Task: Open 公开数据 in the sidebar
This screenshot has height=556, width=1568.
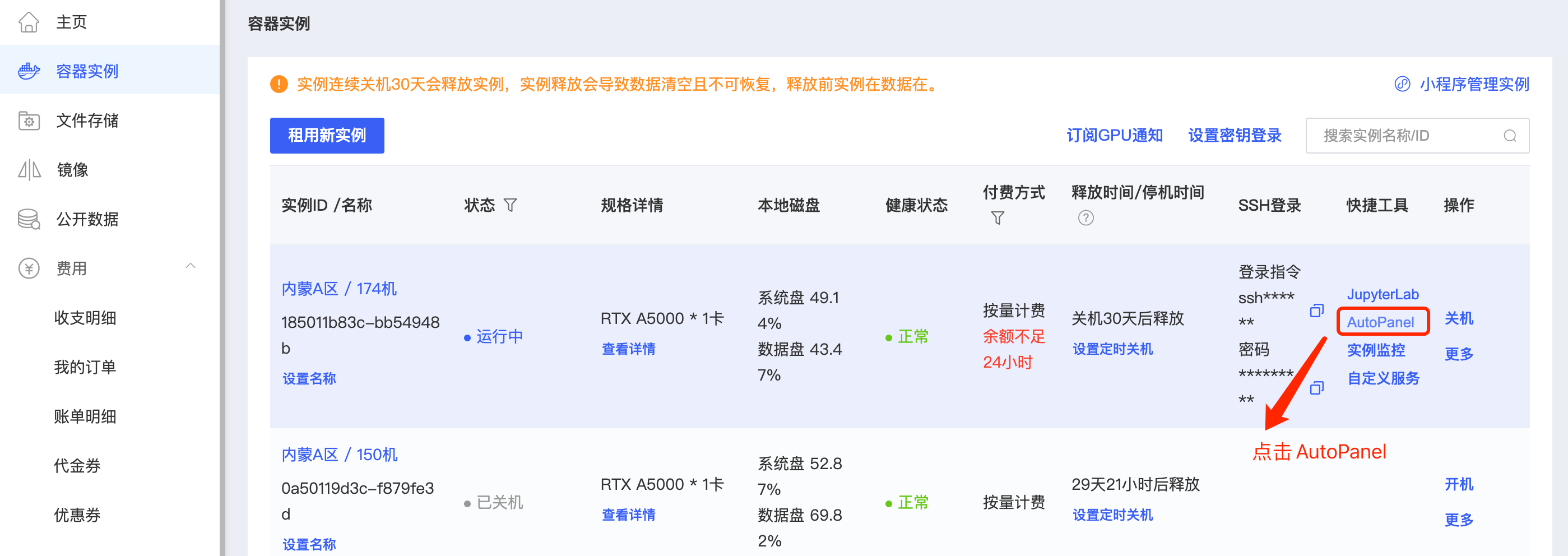Action: 87,219
